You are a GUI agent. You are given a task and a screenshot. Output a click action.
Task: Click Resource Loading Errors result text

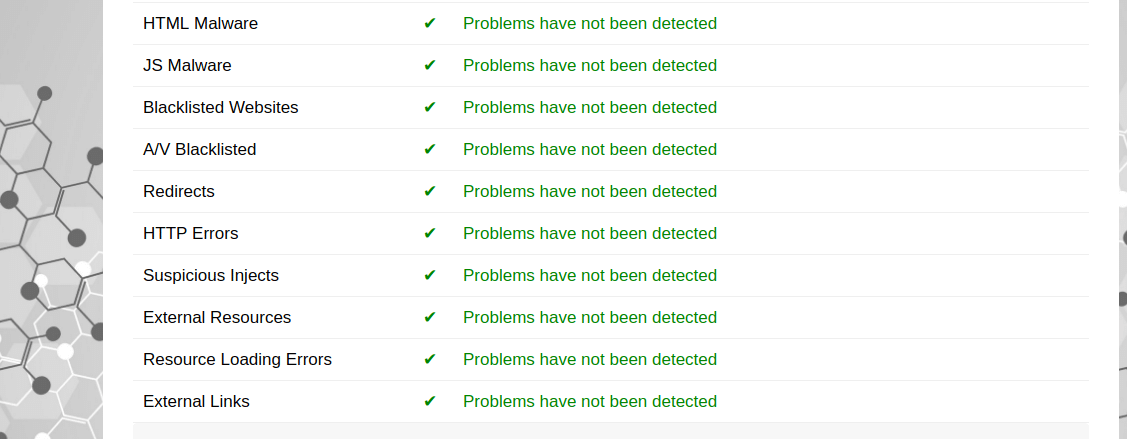click(590, 360)
